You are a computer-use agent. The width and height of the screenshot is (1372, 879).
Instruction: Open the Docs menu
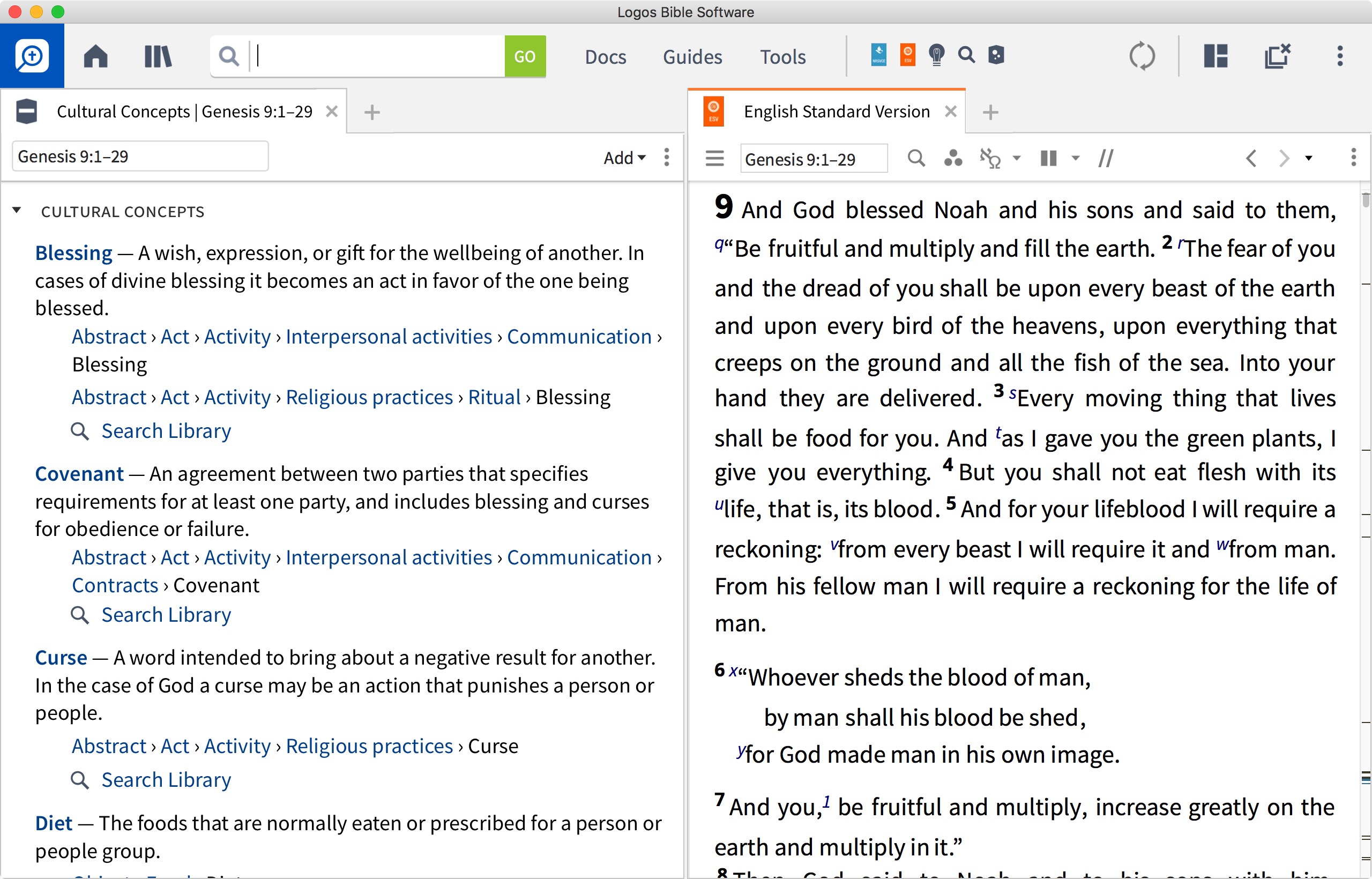(606, 56)
